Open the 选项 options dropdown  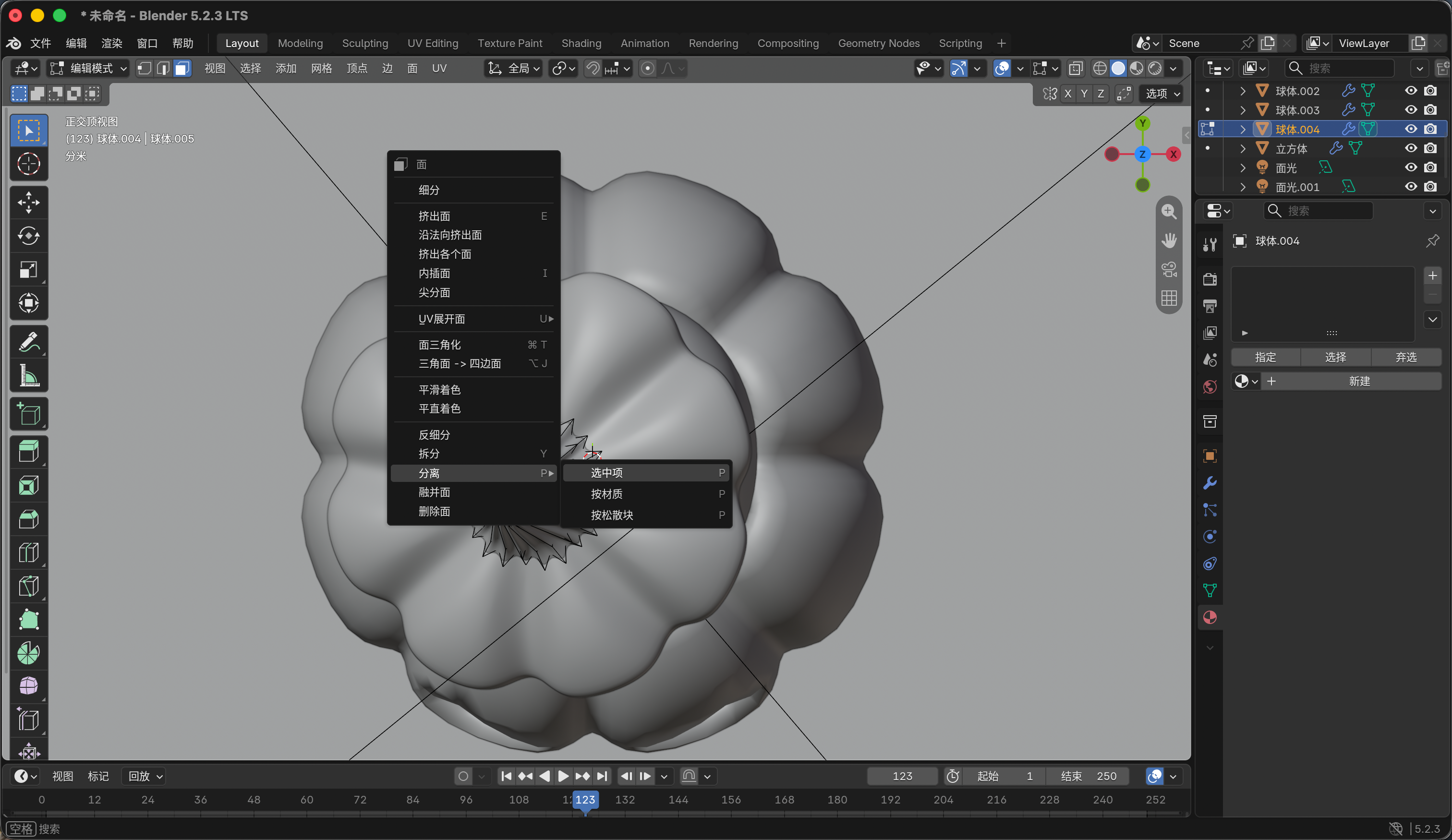click(1162, 94)
